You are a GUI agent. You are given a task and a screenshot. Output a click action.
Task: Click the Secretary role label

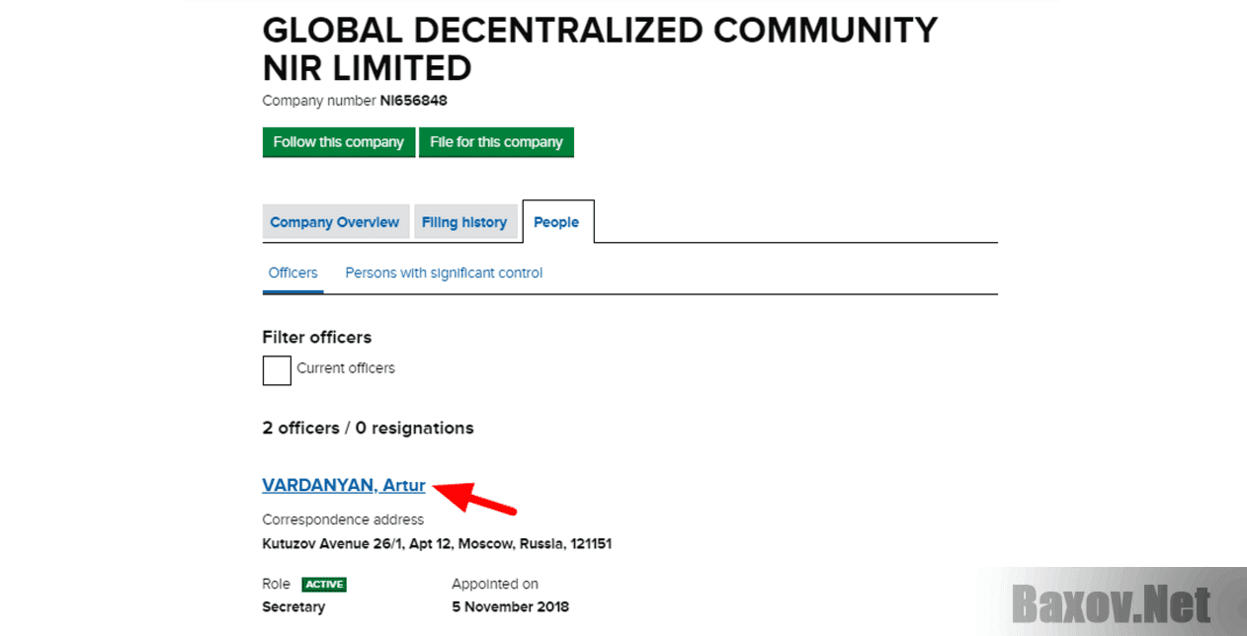click(x=292, y=607)
